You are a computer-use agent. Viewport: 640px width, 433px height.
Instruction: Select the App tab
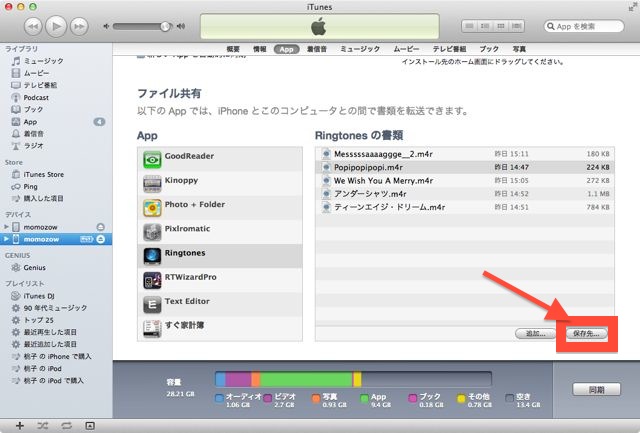coord(287,49)
